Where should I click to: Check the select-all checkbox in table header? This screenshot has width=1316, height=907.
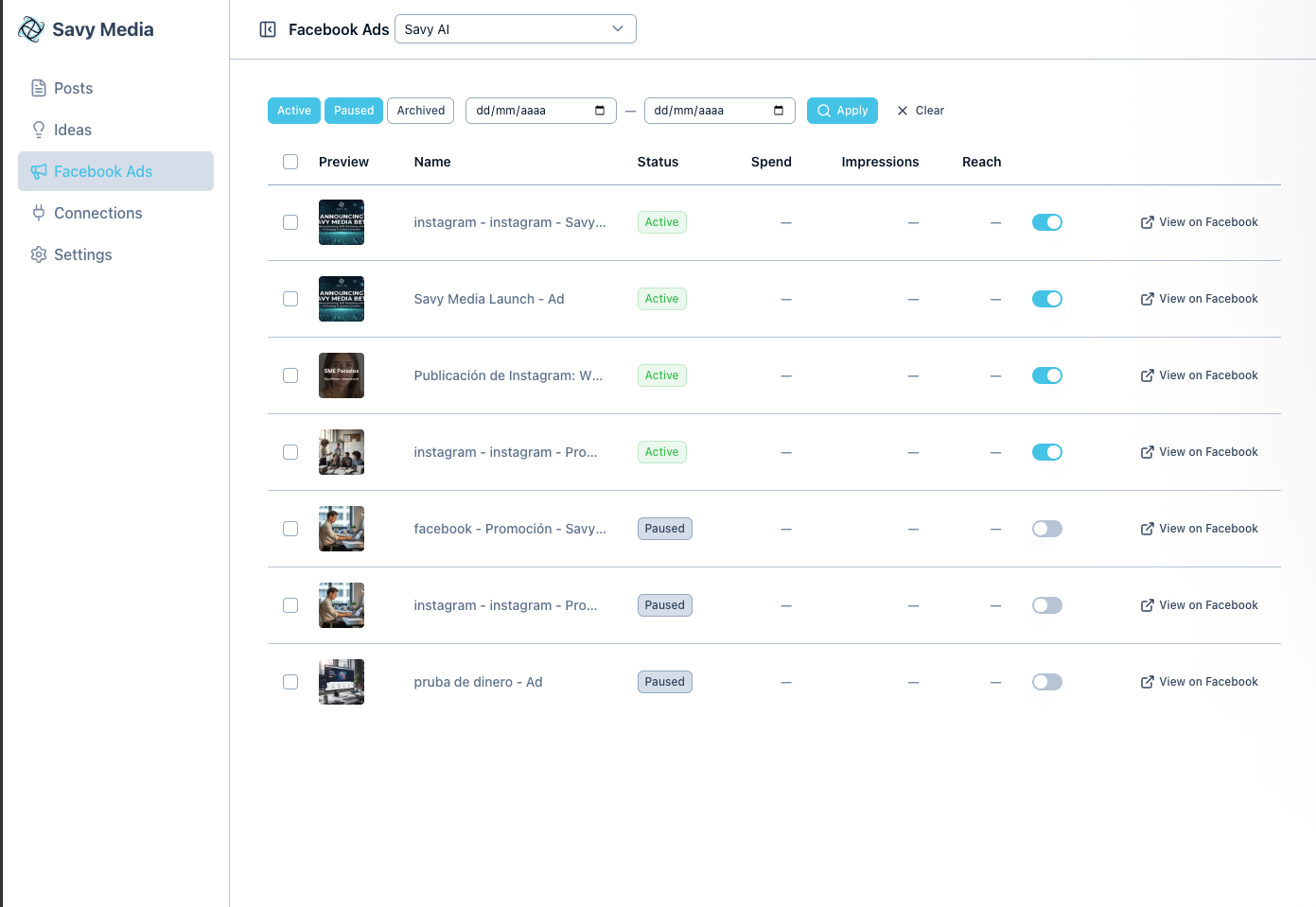(x=290, y=162)
